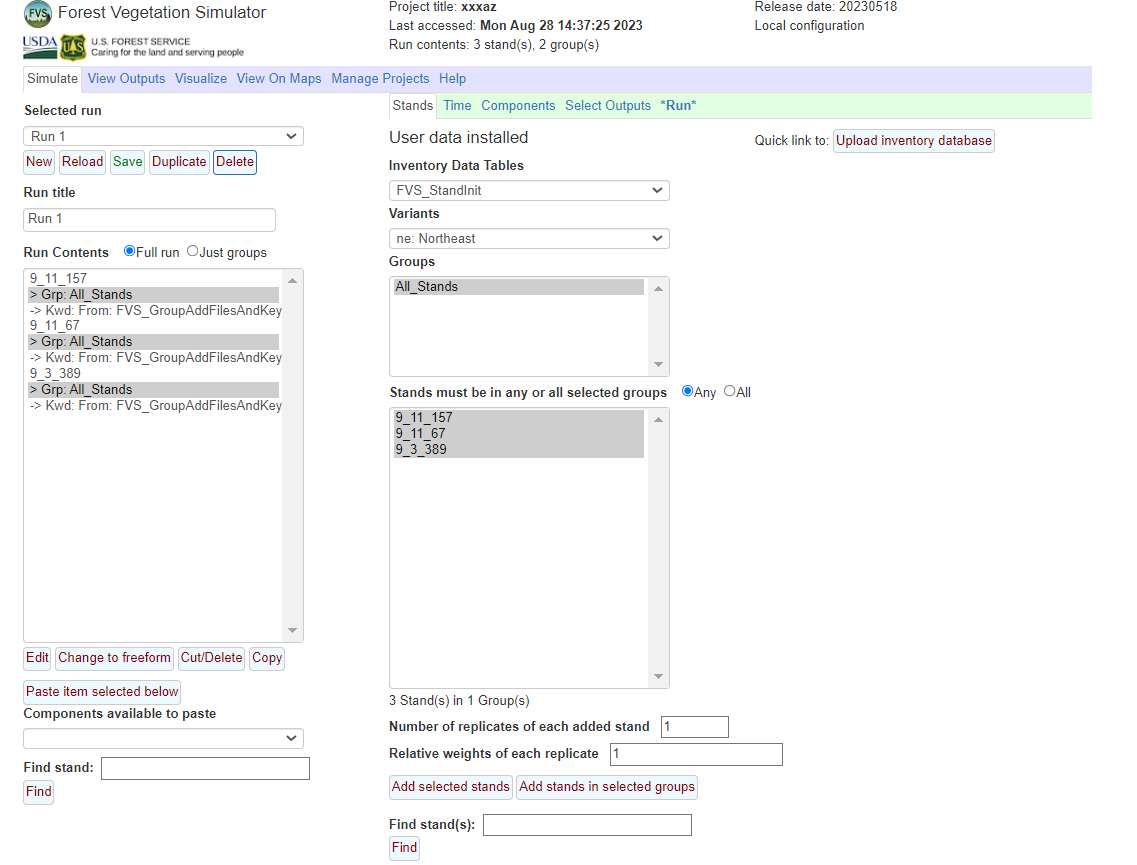Expand the Inventory Data Tables dropdown
The image size is (1137, 865).
[529, 191]
